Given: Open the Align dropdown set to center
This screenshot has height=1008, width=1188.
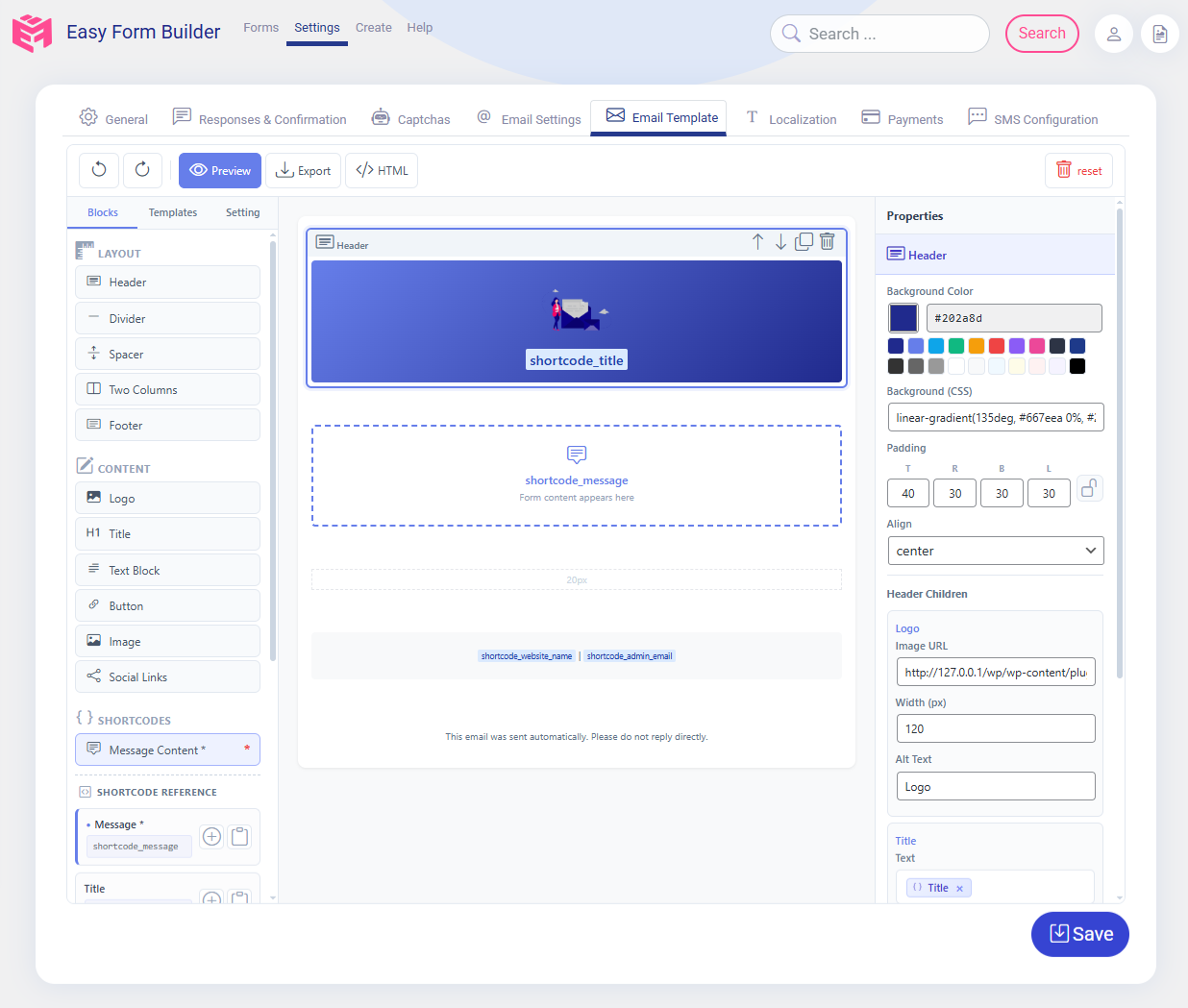Looking at the screenshot, I should point(995,550).
